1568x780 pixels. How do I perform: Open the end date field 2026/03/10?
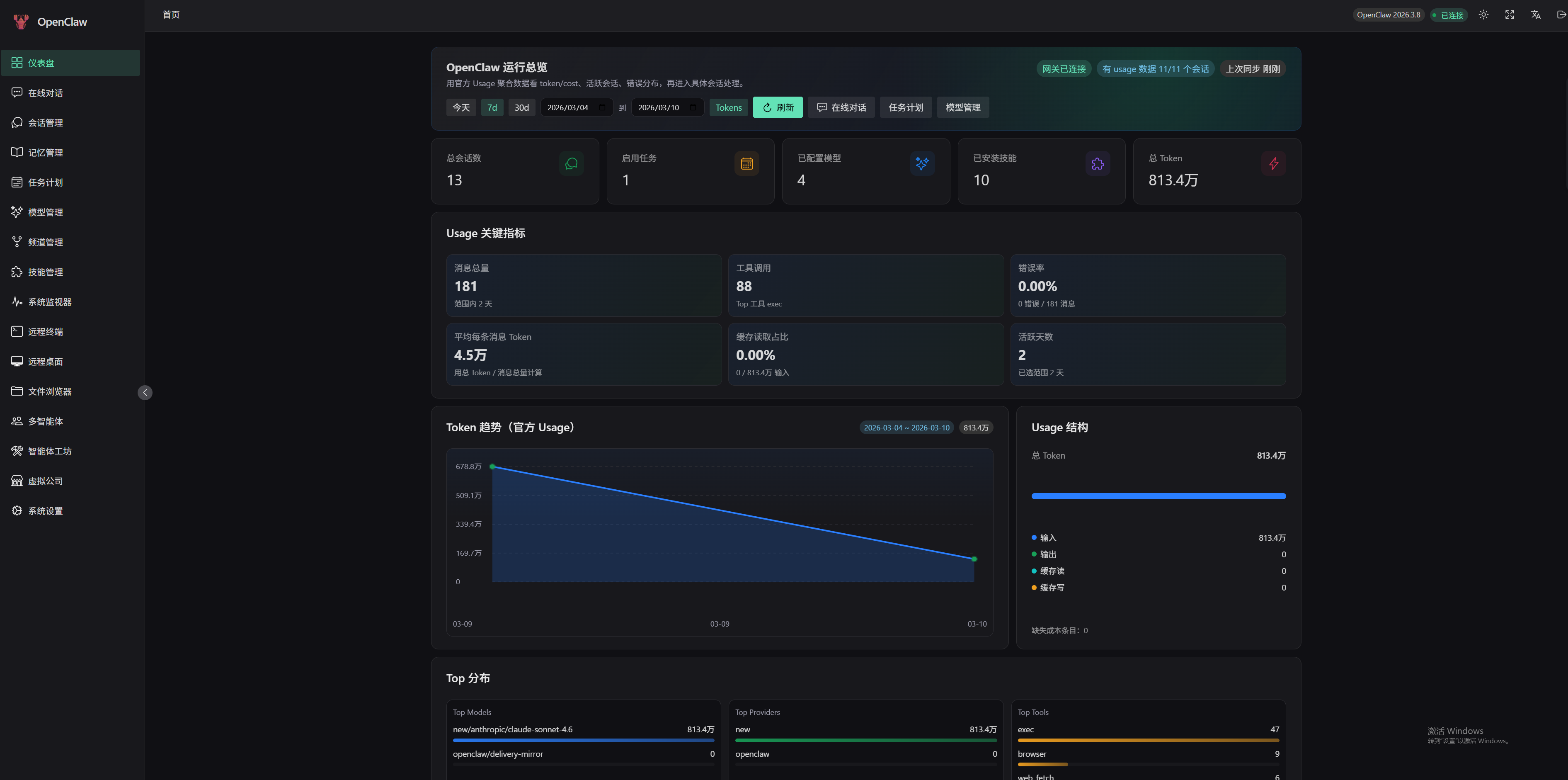click(x=667, y=107)
